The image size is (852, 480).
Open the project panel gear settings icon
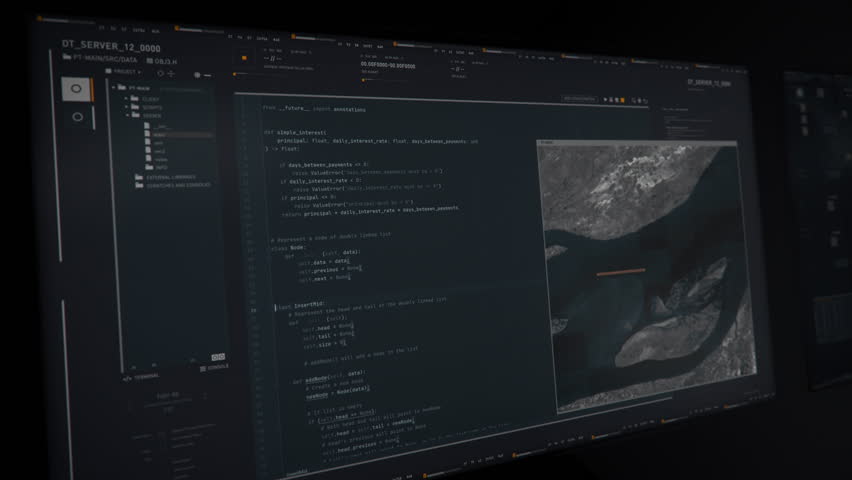pyautogui.click(x=197, y=75)
